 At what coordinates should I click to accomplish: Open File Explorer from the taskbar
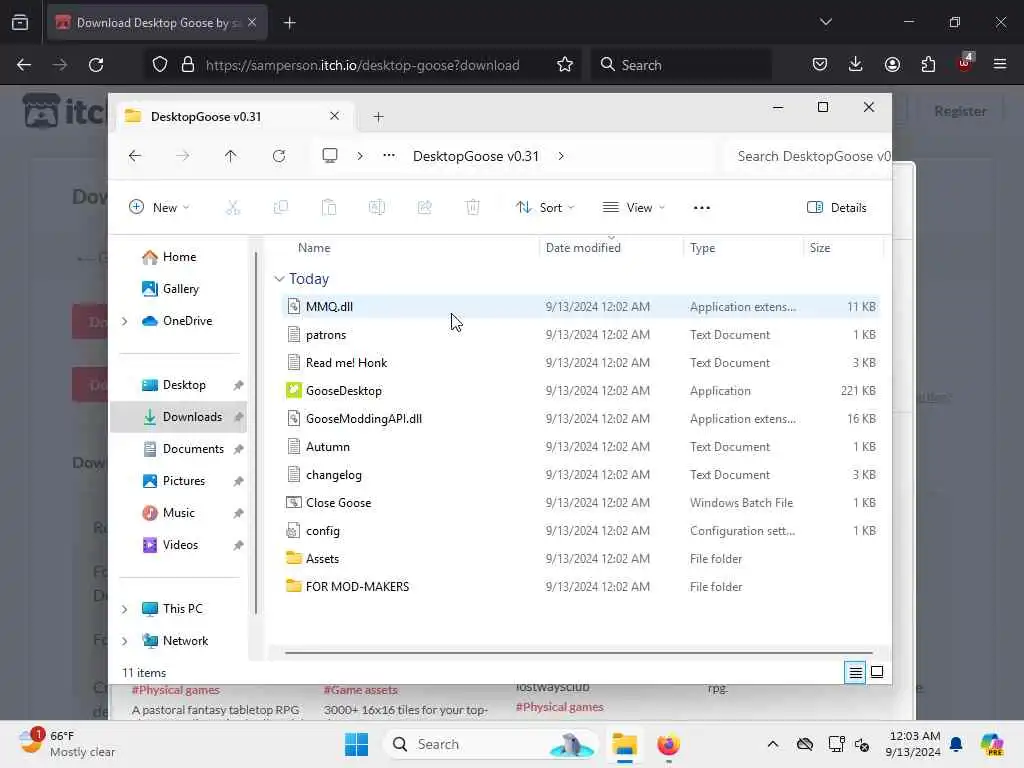pos(624,744)
